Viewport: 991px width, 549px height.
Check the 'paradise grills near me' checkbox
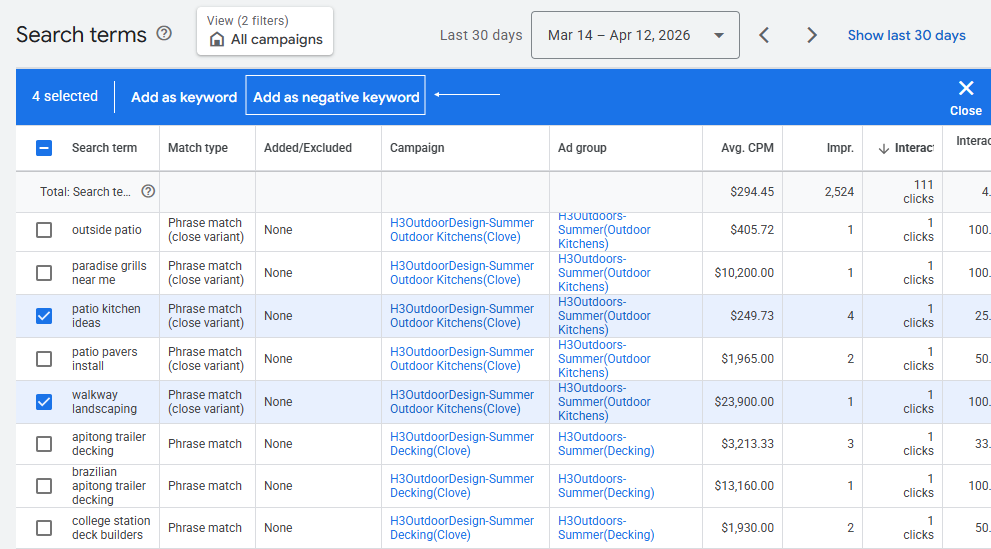pos(44,273)
